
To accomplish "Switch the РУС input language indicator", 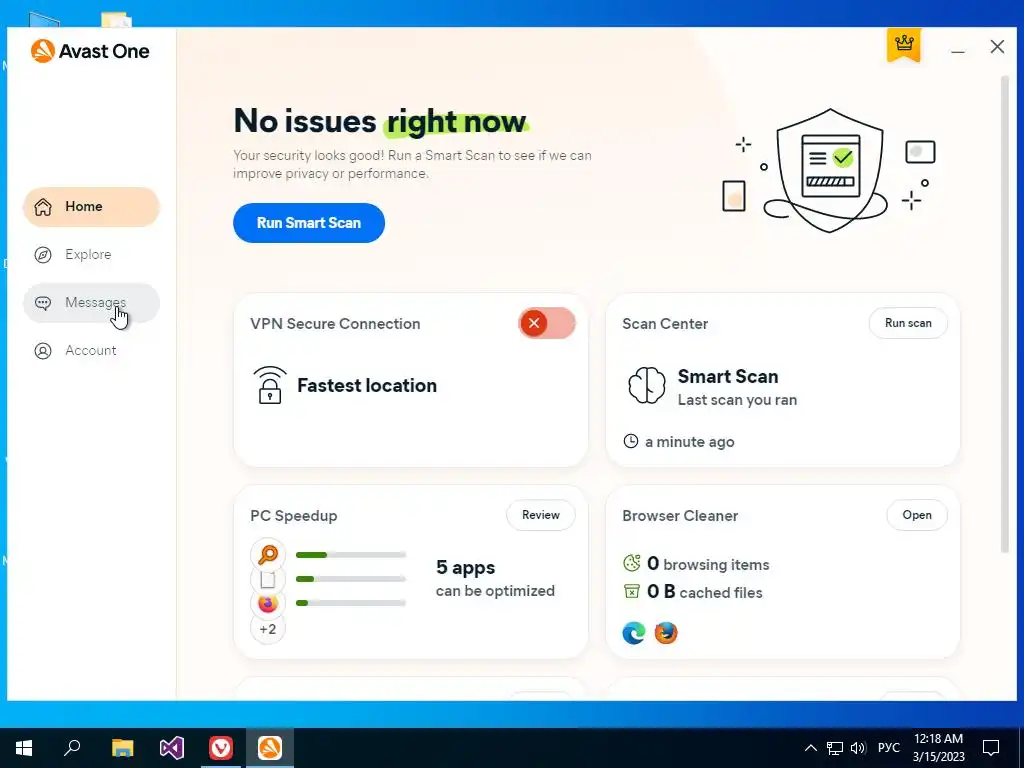I will pyautogui.click(x=889, y=748).
